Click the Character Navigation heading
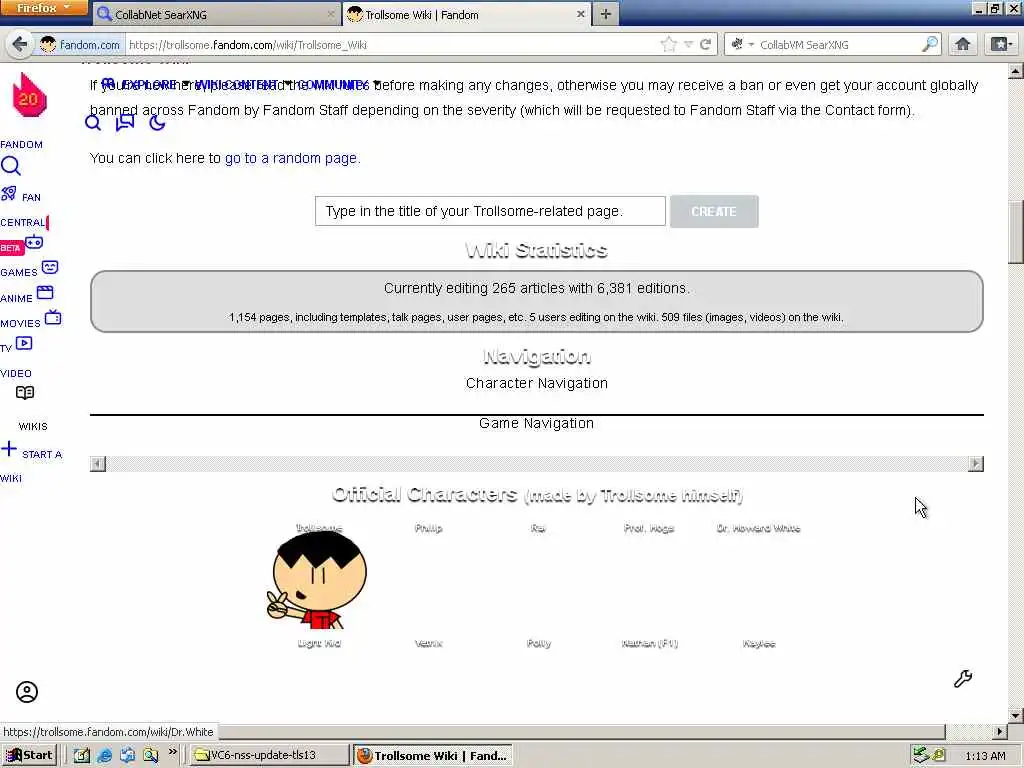This screenshot has height=768, width=1024. (537, 383)
